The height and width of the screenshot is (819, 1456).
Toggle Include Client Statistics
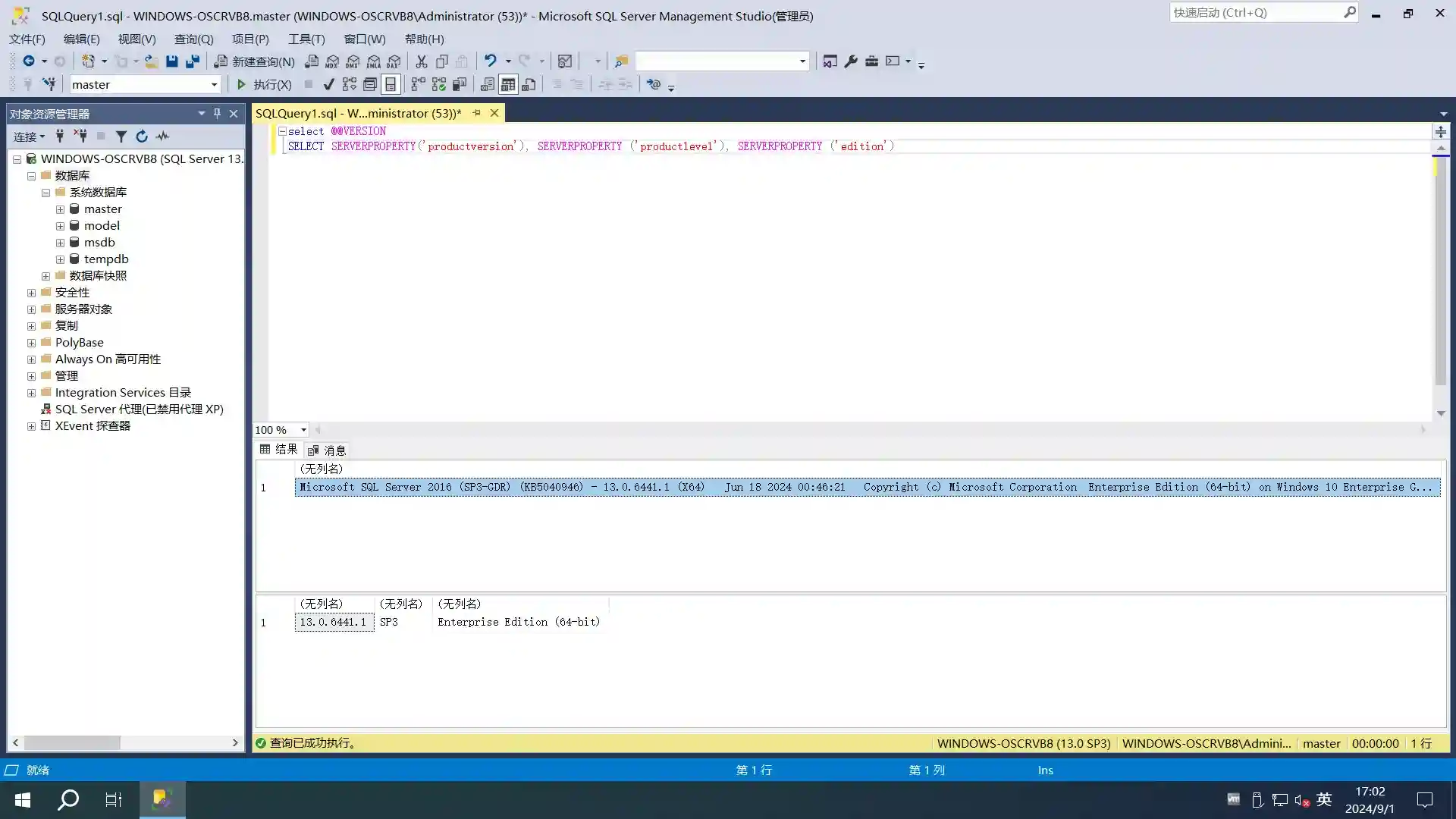(459, 85)
